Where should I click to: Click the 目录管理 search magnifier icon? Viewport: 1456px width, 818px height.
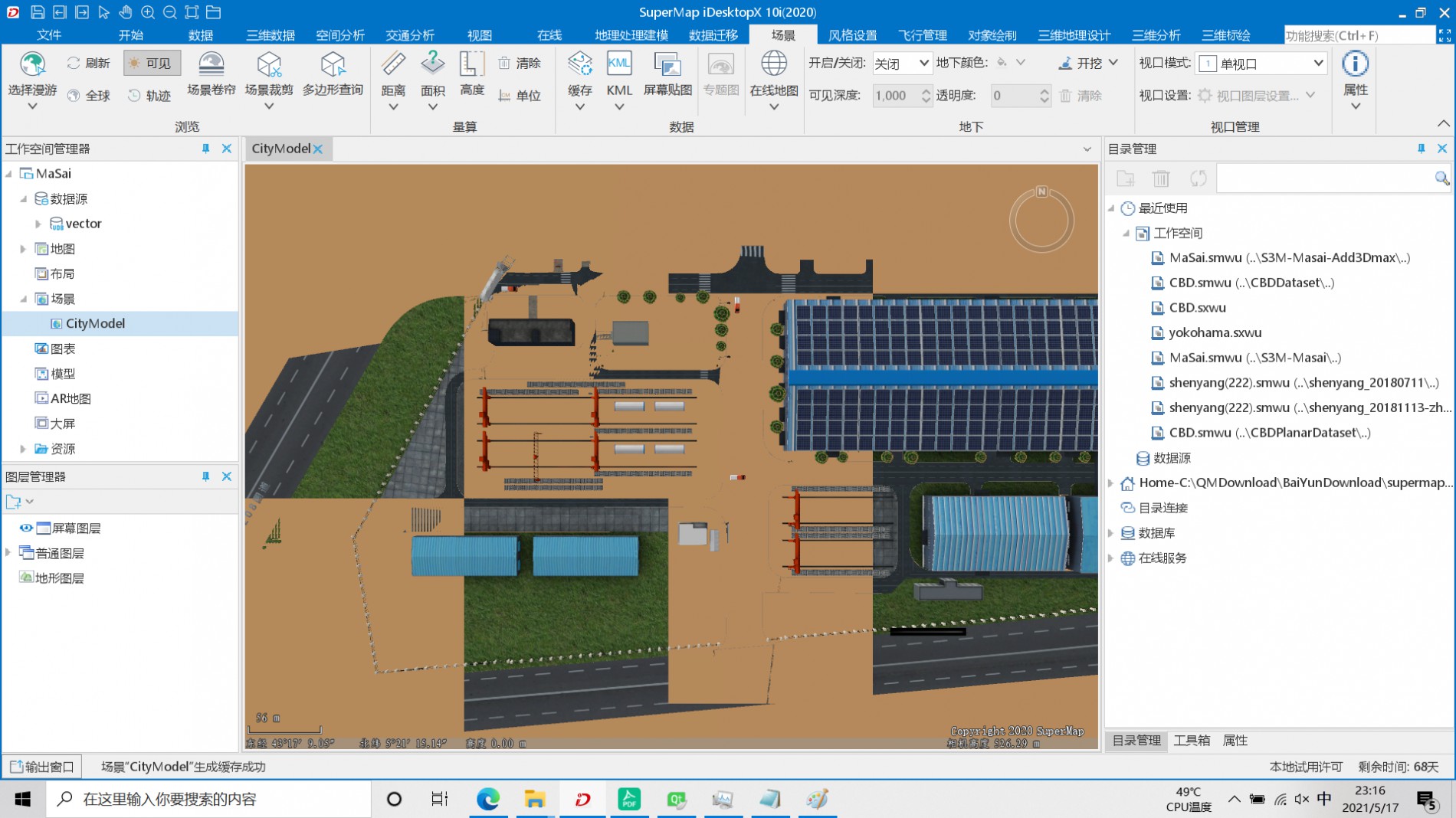point(1441,178)
